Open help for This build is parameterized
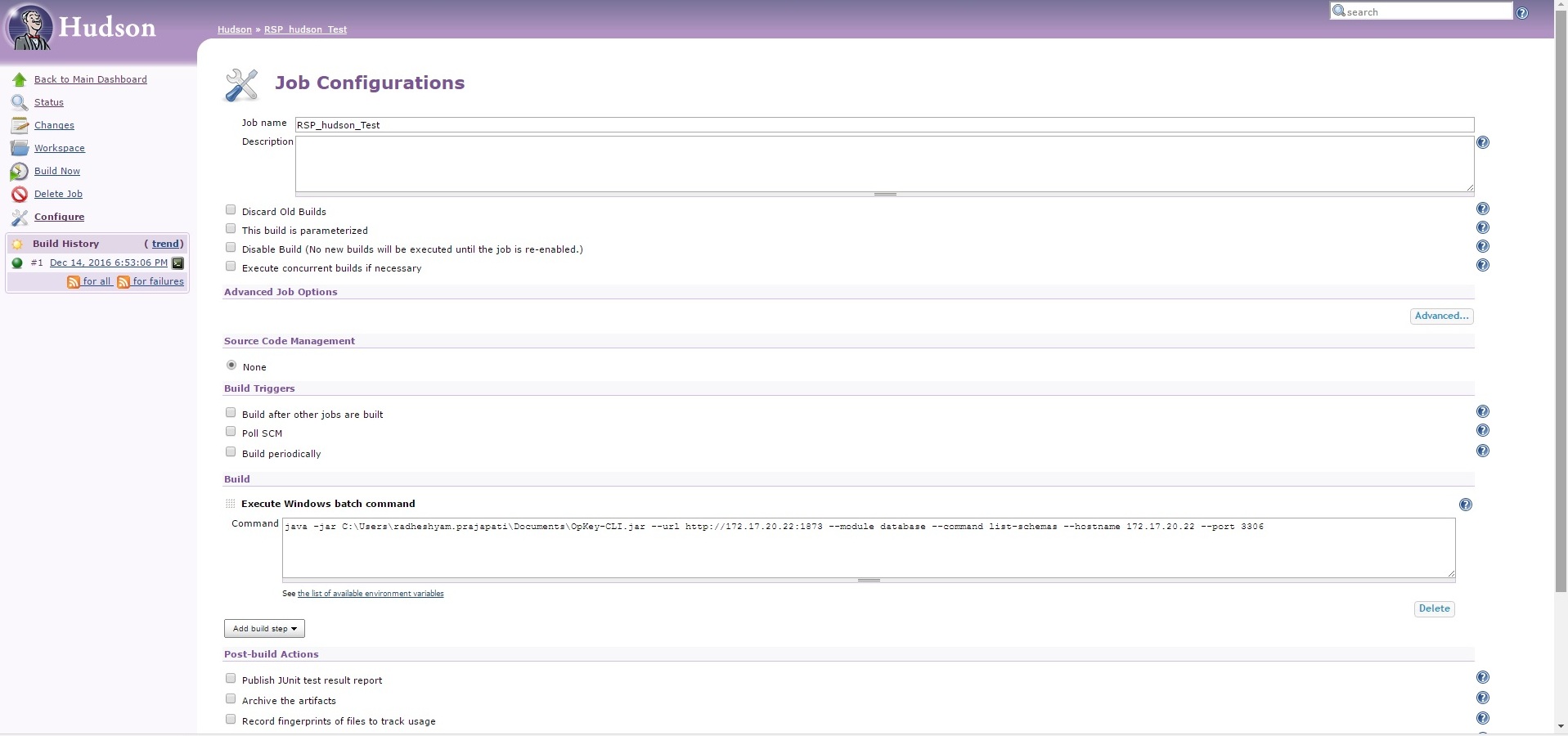 pyautogui.click(x=1483, y=227)
